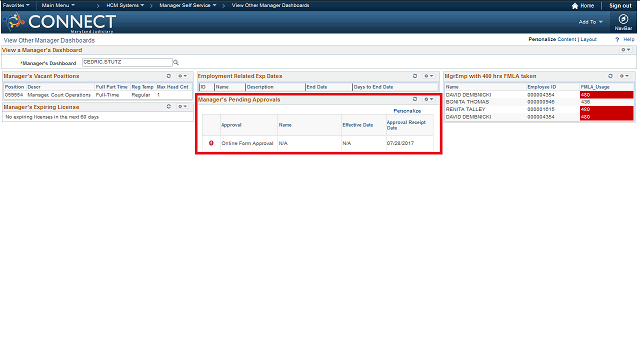Open Manager Self Service breadcrumb menu
Viewport: 640px width, 360px height.
[x=187, y=5]
